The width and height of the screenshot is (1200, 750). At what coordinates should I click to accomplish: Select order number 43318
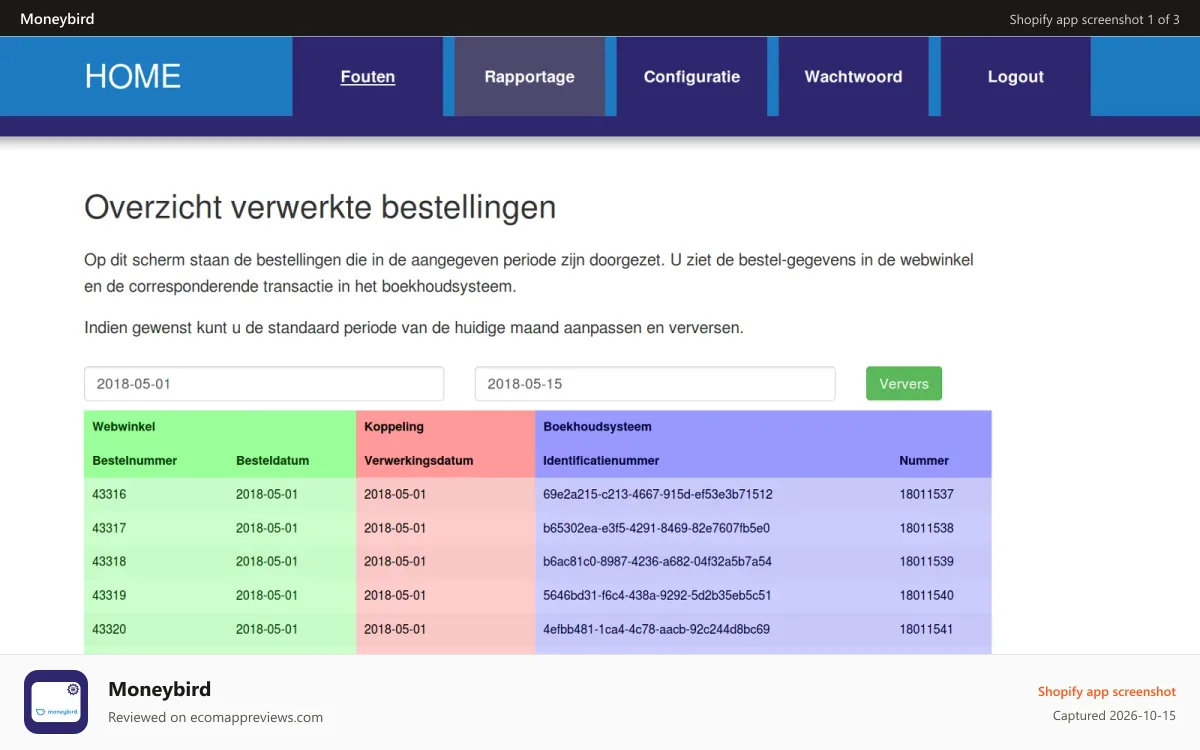click(109, 562)
